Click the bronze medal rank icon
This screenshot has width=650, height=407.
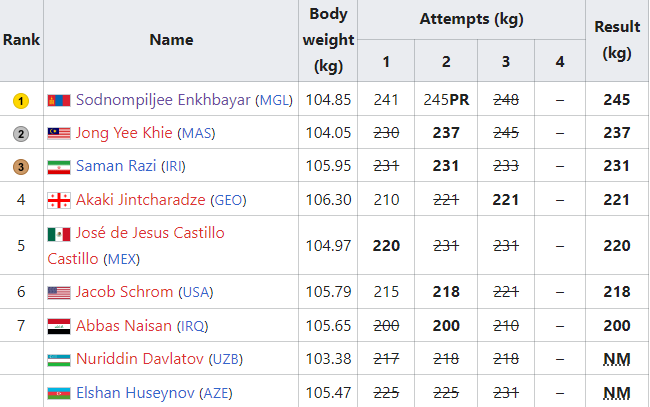21,167
